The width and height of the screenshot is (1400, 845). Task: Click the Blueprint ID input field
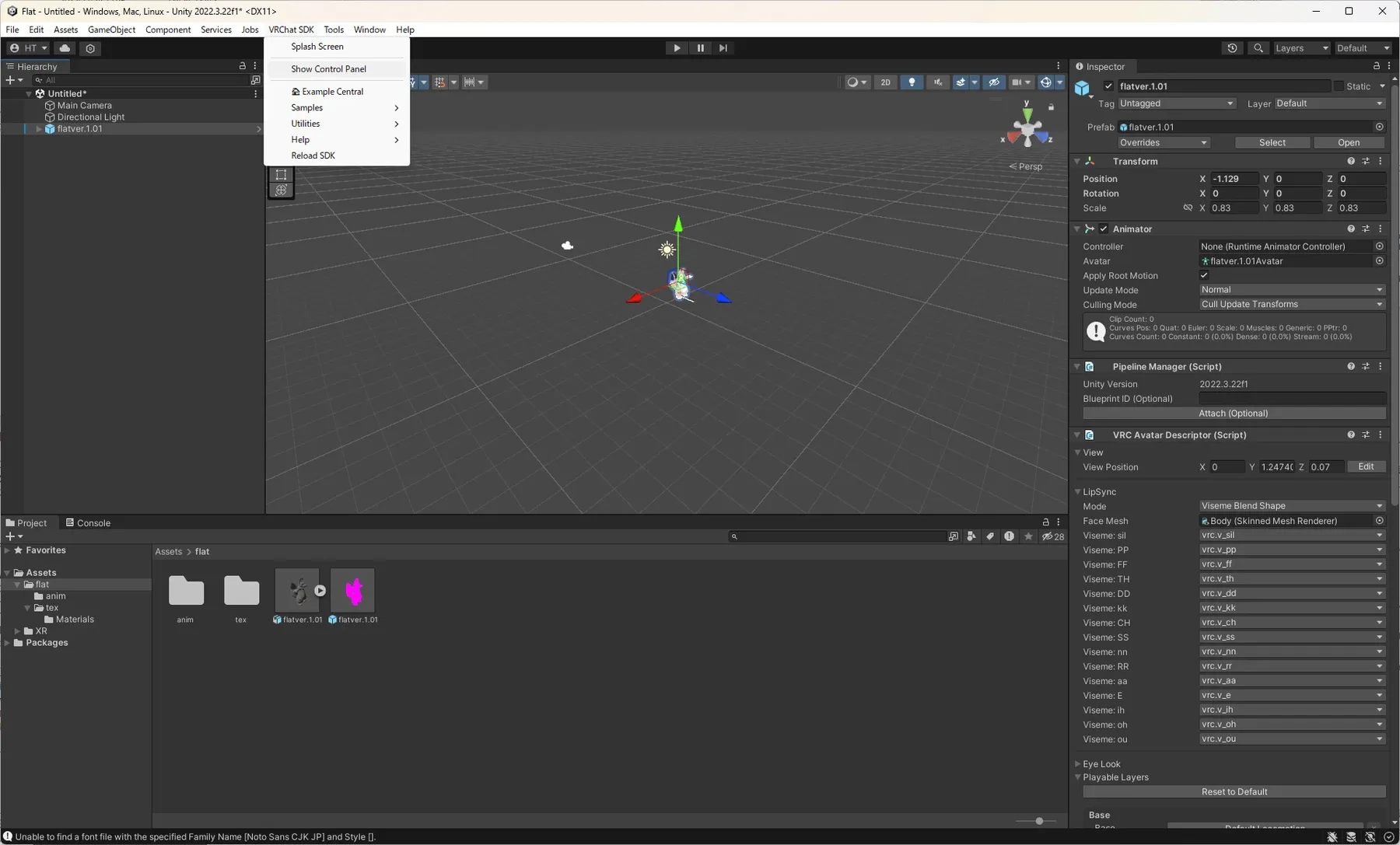[x=1292, y=399]
